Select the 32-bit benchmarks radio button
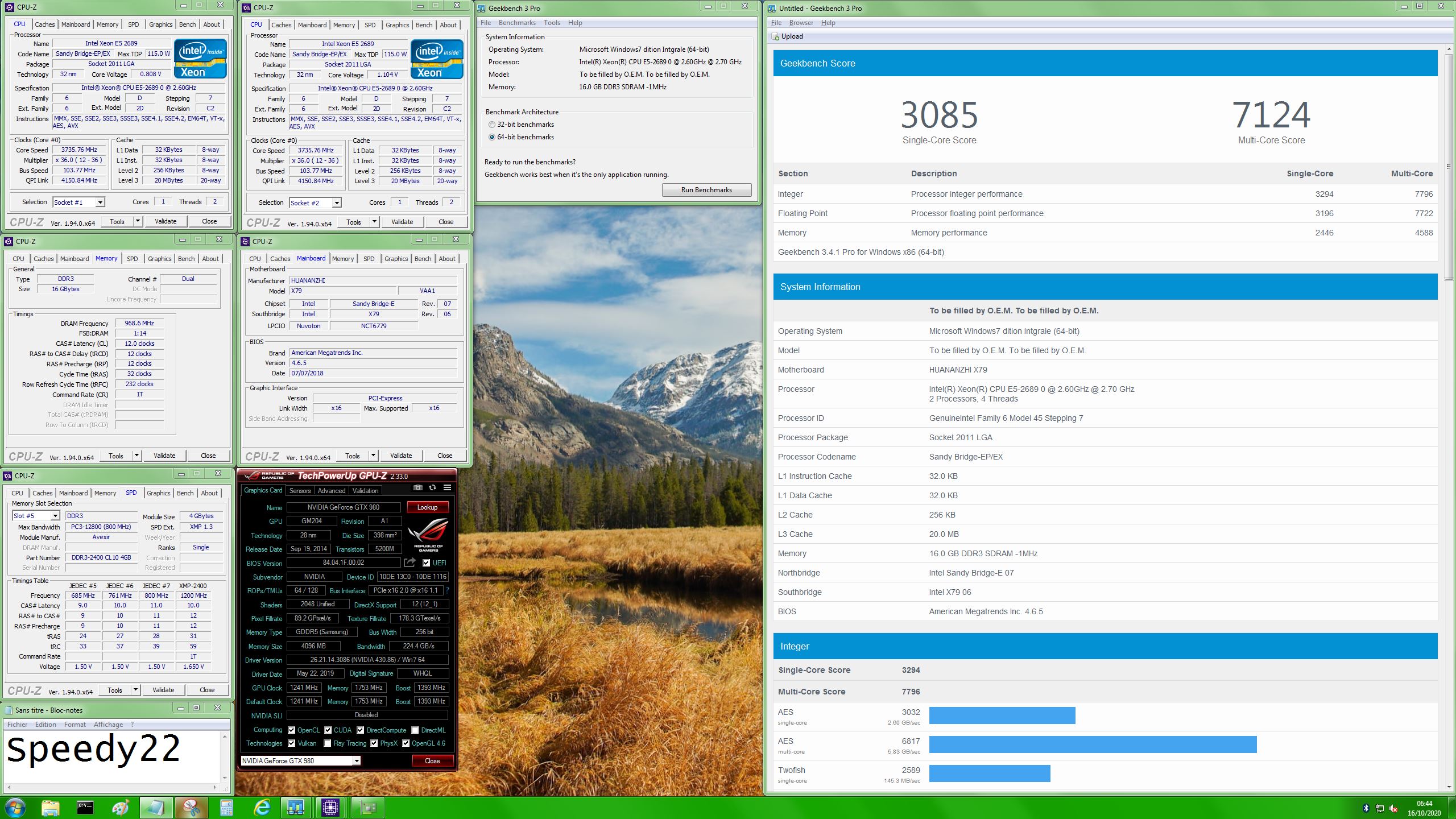The width and height of the screenshot is (1456, 819). (492, 125)
